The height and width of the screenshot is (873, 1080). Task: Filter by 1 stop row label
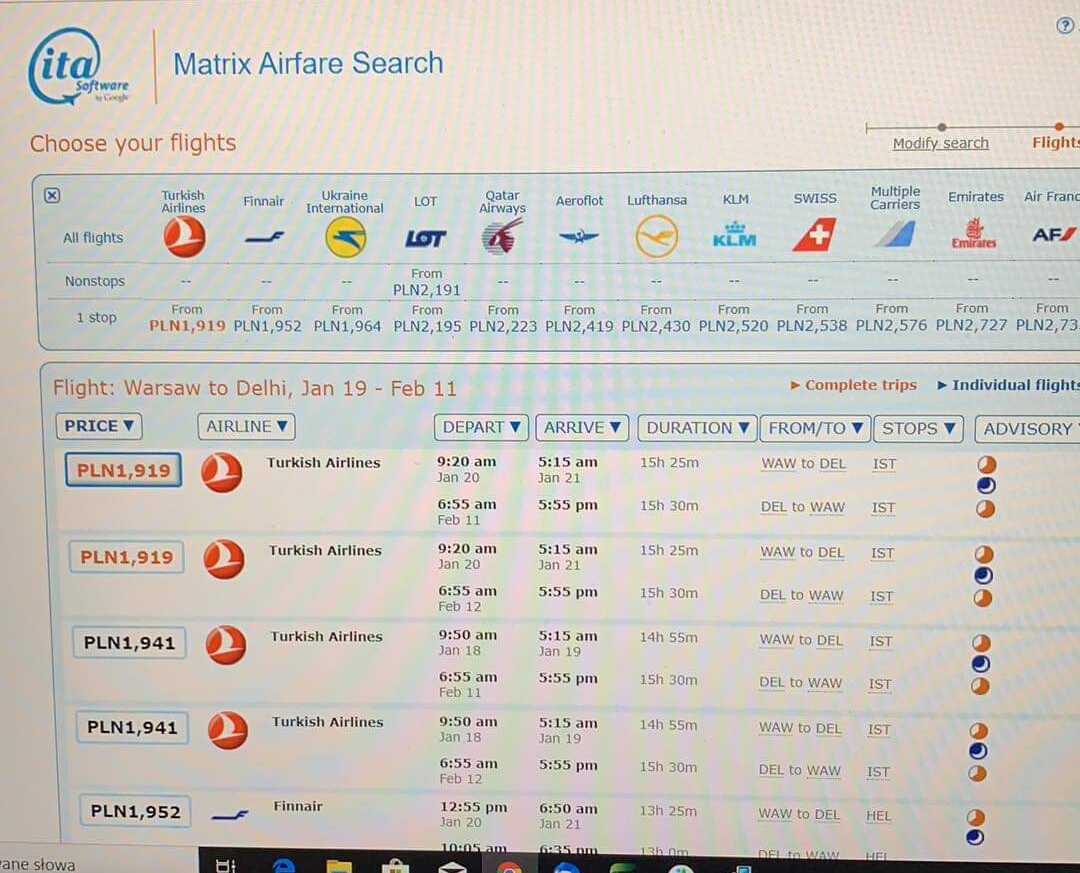96,318
